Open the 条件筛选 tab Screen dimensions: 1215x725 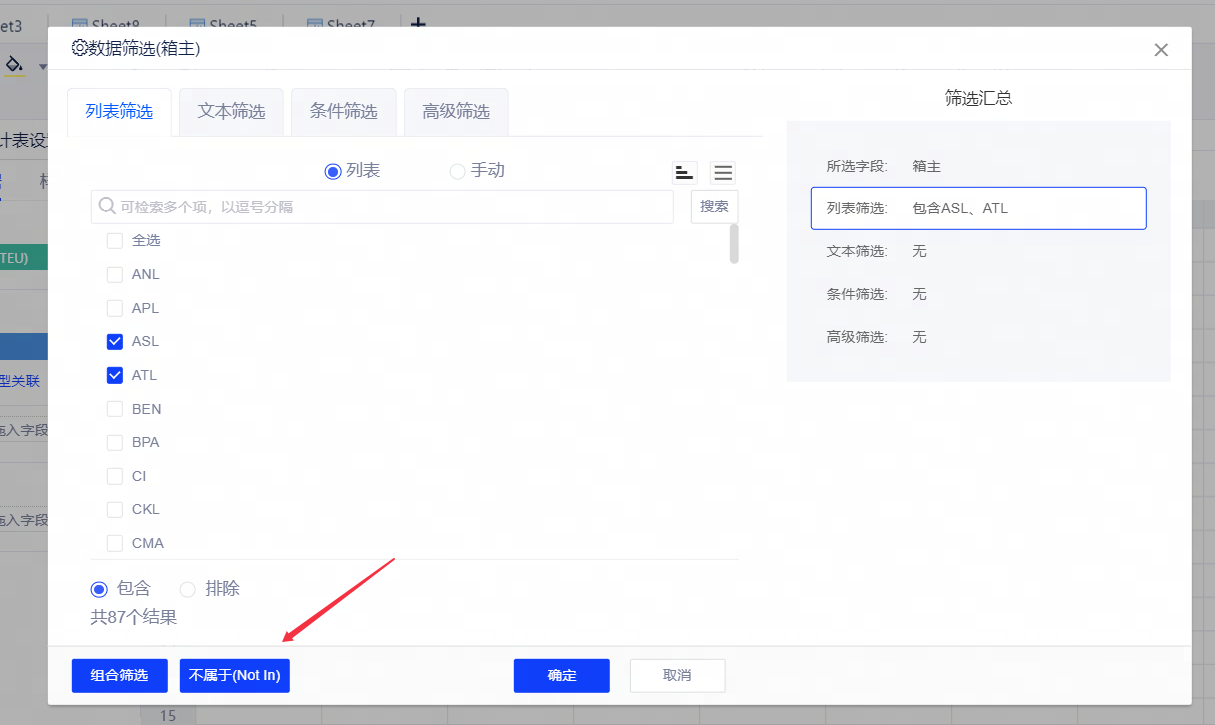coord(343,112)
